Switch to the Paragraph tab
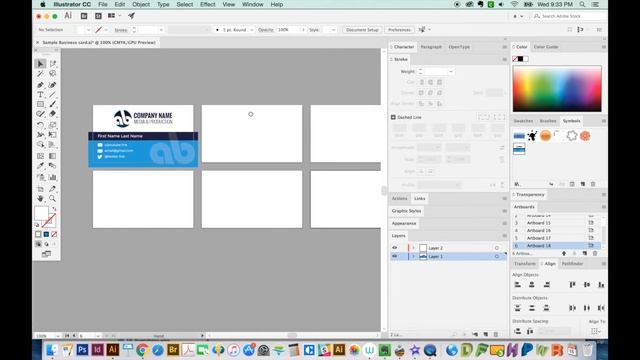640x360 pixels. [431, 47]
